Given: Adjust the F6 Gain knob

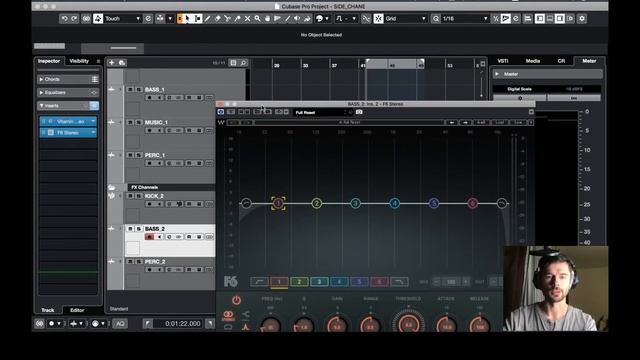Looking at the screenshot, I should tap(337, 326).
